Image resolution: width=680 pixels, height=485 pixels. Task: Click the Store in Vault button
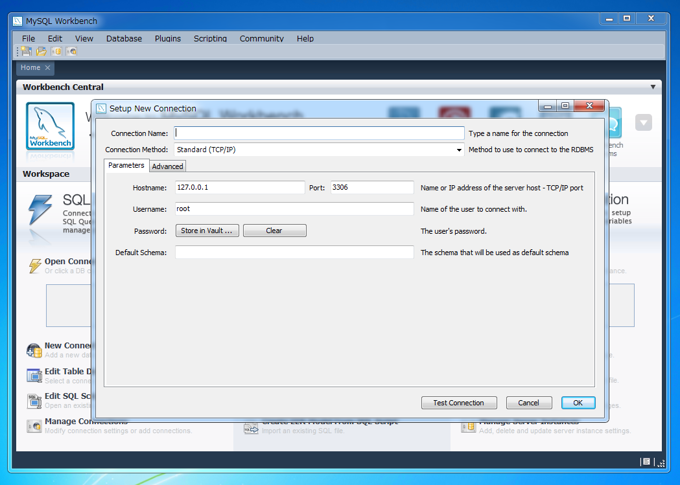click(x=207, y=230)
